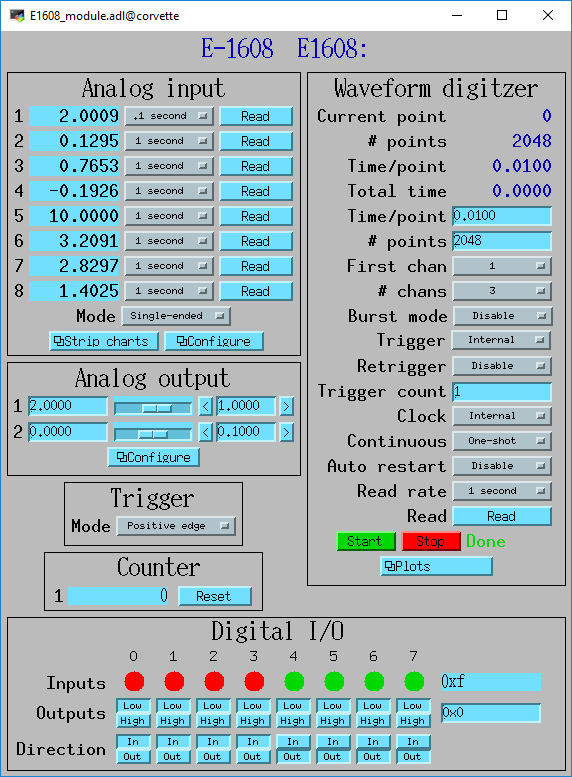Screen dimensions: 572x777
Task: Open Clock Internal dropdown
Action: click(x=502, y=416)
